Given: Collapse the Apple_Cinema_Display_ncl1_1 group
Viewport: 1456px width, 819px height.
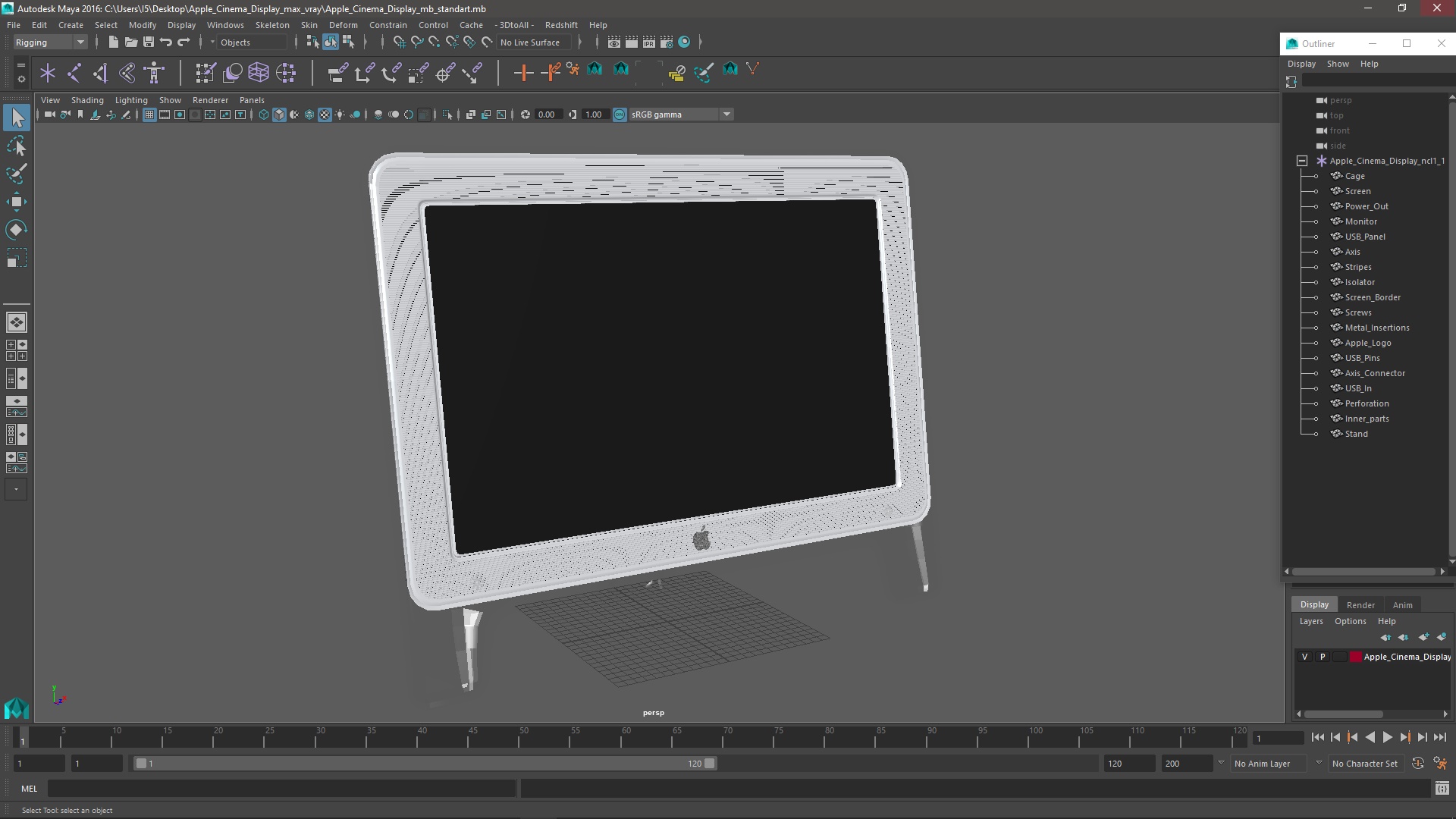Looking at the screenshot, I should click(x=1302, y=161).
